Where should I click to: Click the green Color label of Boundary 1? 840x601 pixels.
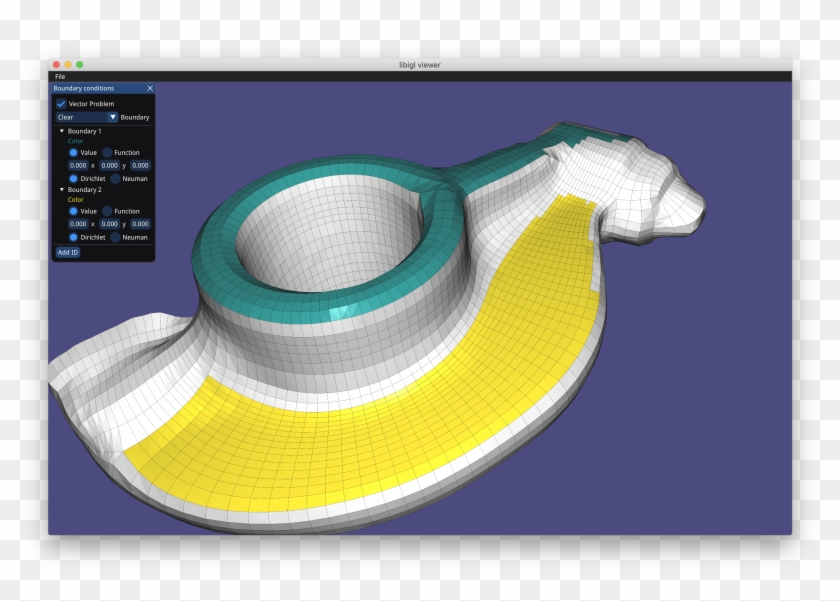74,141
